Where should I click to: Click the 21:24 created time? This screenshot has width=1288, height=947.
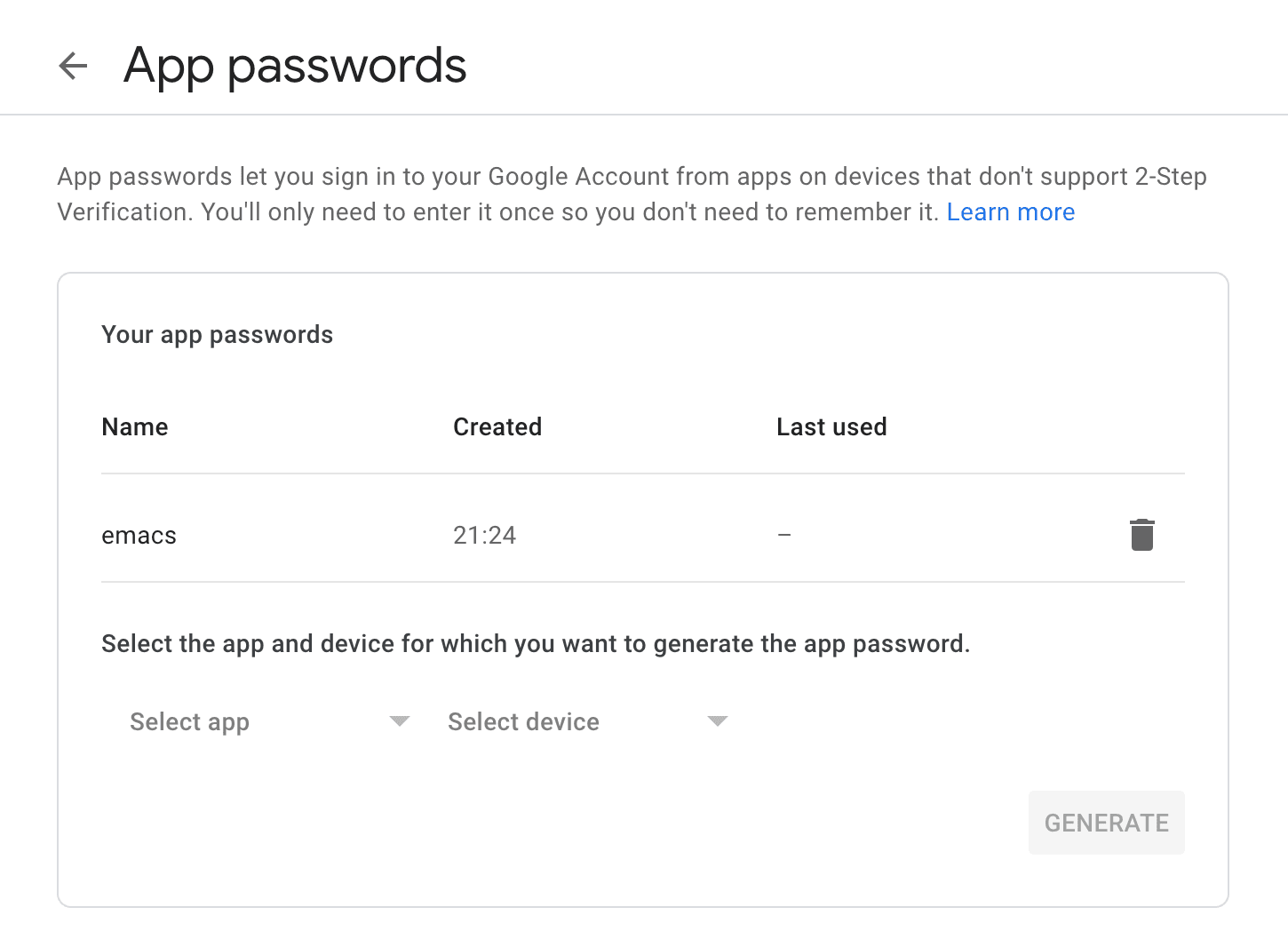point(484,535)
